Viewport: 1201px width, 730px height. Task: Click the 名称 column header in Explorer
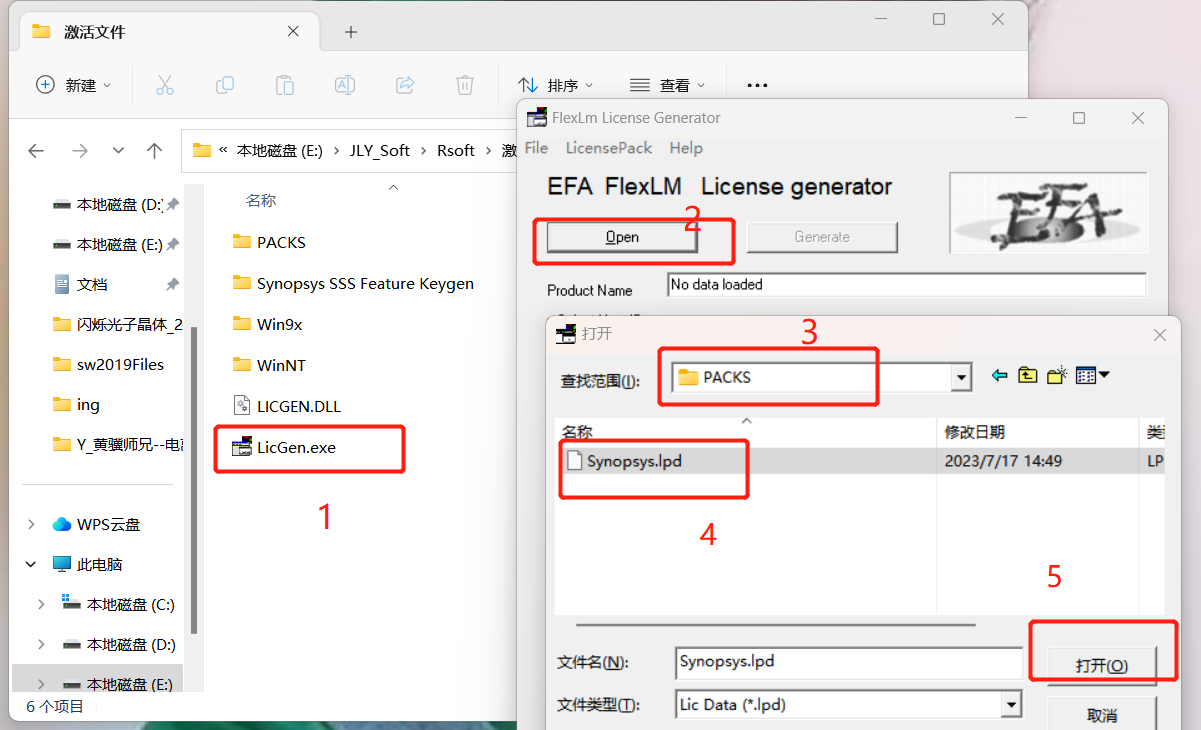(261, 201)
